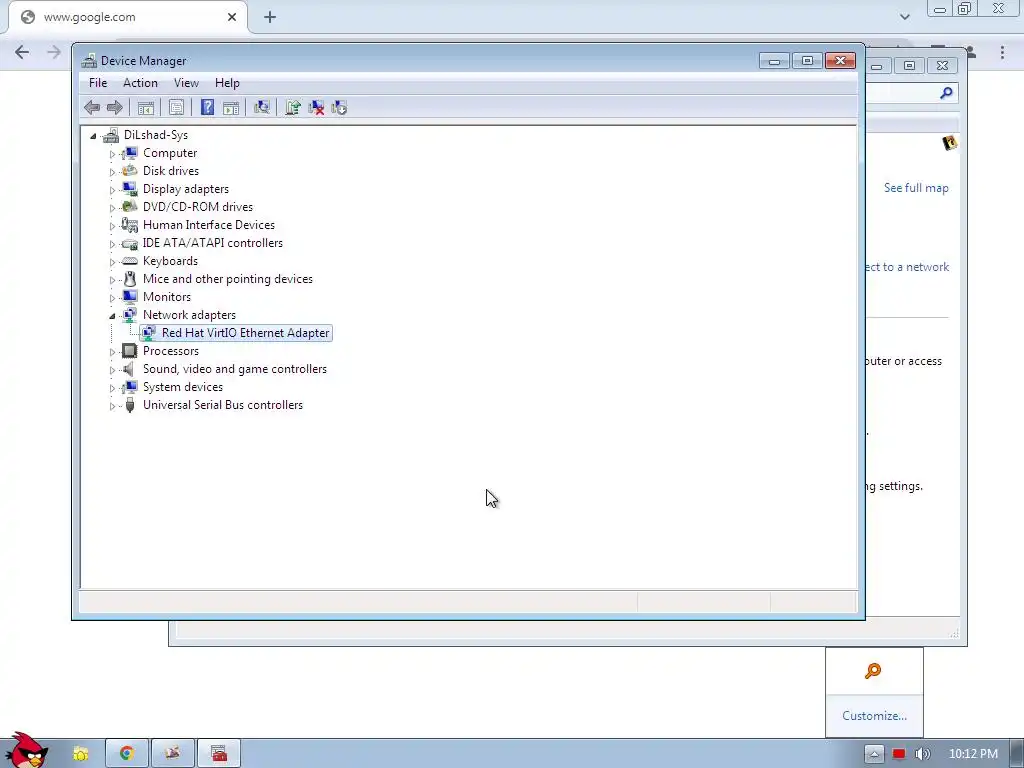Click the Universal Serial Bus controllers icon

pyautogui.click(x=130, y=405)
